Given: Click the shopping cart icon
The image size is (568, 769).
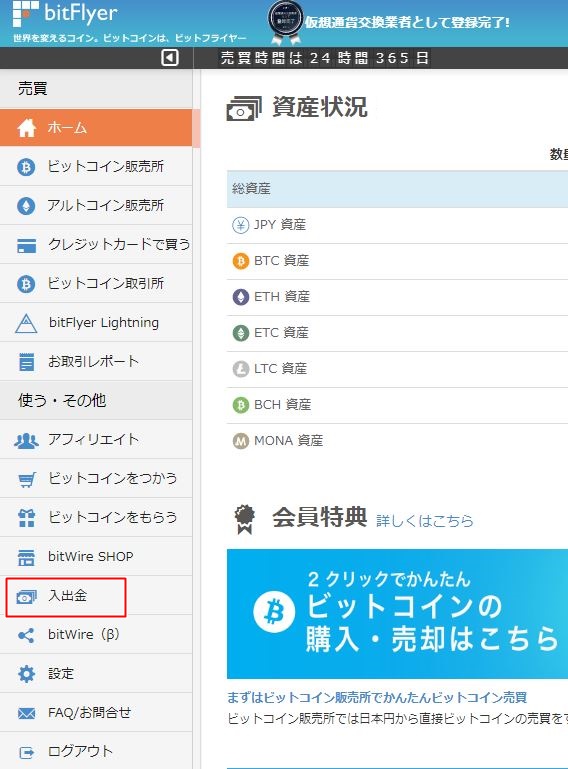Looking at the screenshot, I should coord(26,479).
